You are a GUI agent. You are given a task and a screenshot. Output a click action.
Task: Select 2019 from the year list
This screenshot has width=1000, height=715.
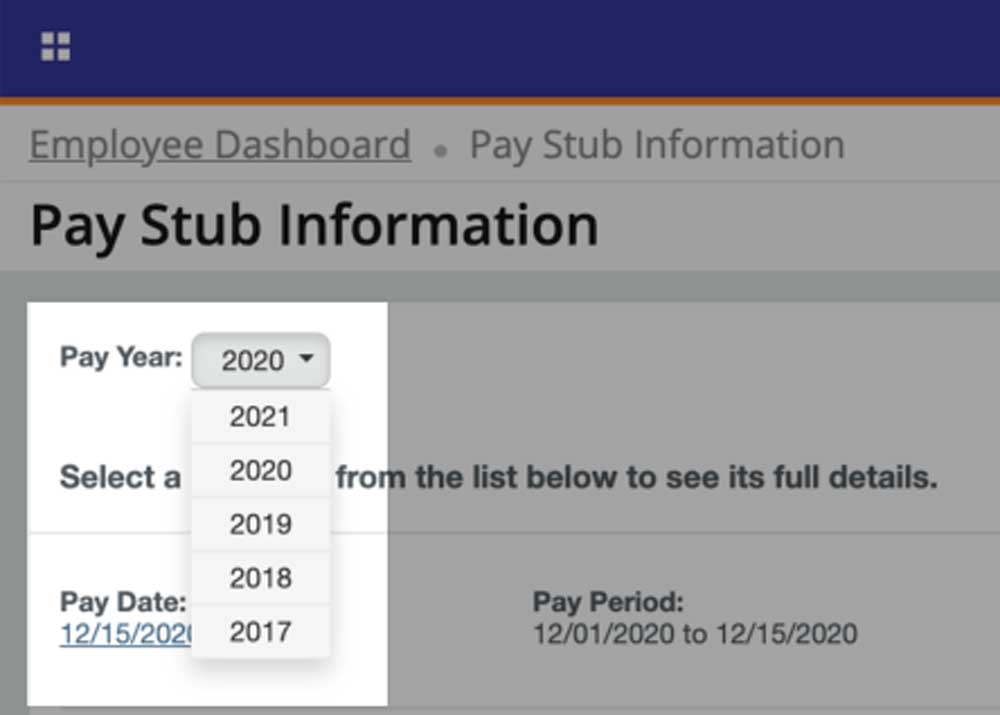point(261,524)
